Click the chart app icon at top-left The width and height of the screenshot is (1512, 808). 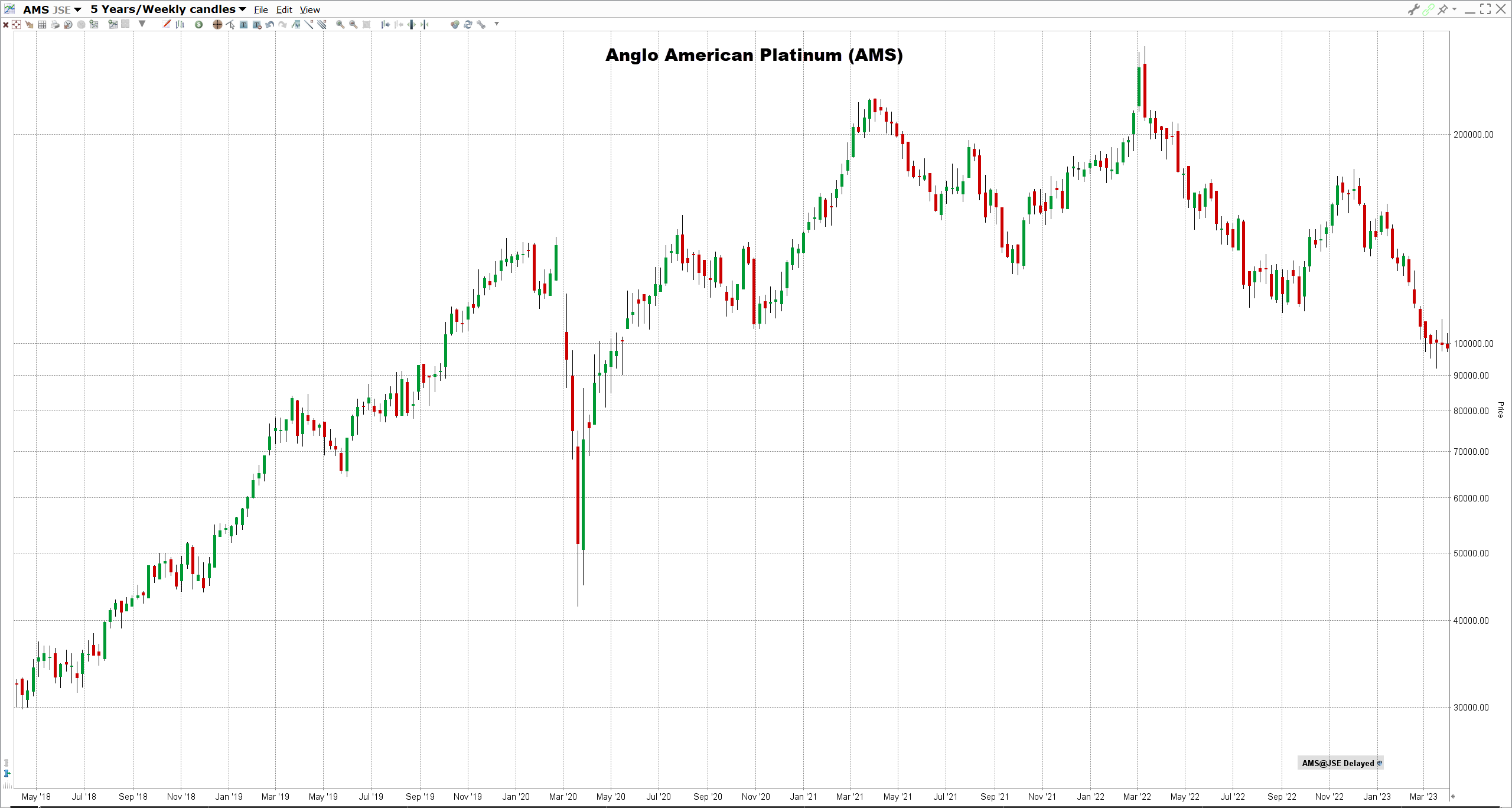pyautogui.click(x=9, y=9)
